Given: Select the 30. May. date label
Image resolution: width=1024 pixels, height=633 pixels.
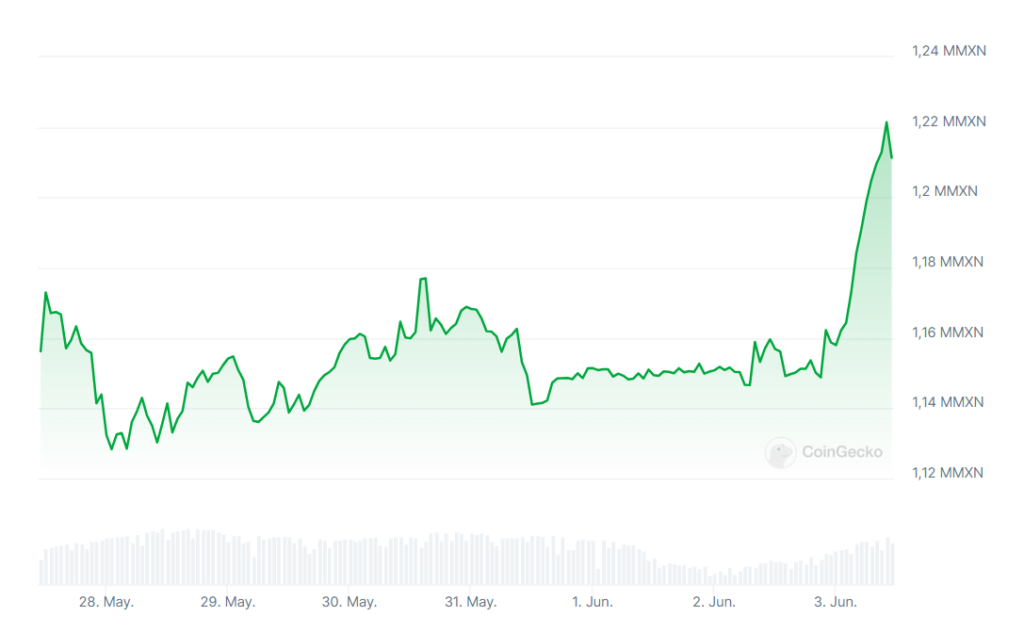Looking at the screenshot, I should coord(349,602).
